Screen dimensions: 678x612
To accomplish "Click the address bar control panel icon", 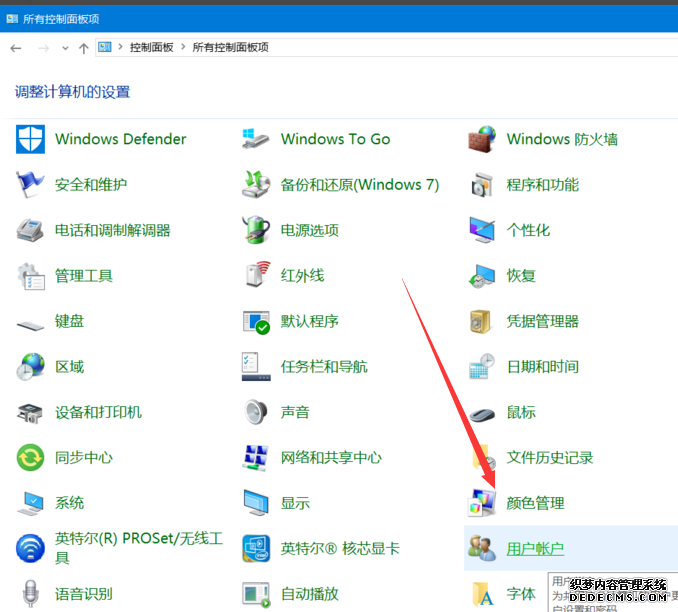I will pyautogui.click(x=105, y=47).
